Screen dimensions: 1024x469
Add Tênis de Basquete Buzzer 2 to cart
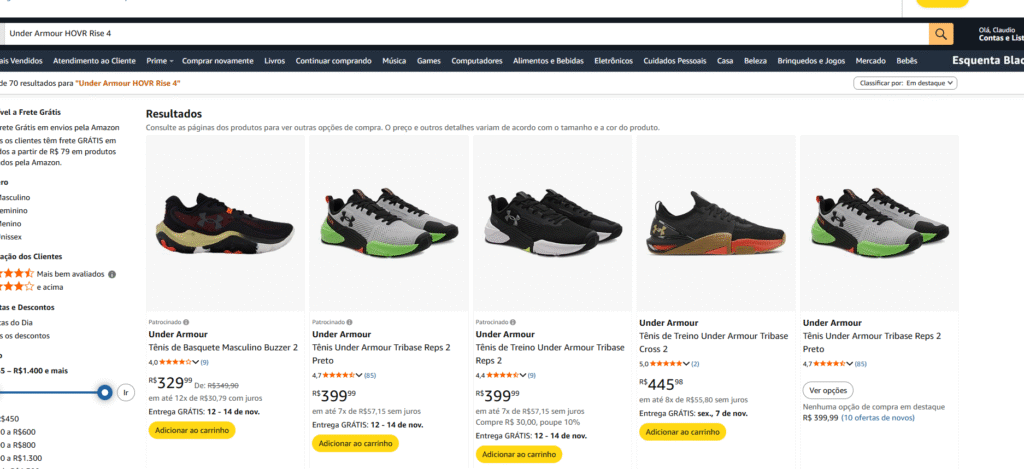pyautogui.click(x=190, y=430)
